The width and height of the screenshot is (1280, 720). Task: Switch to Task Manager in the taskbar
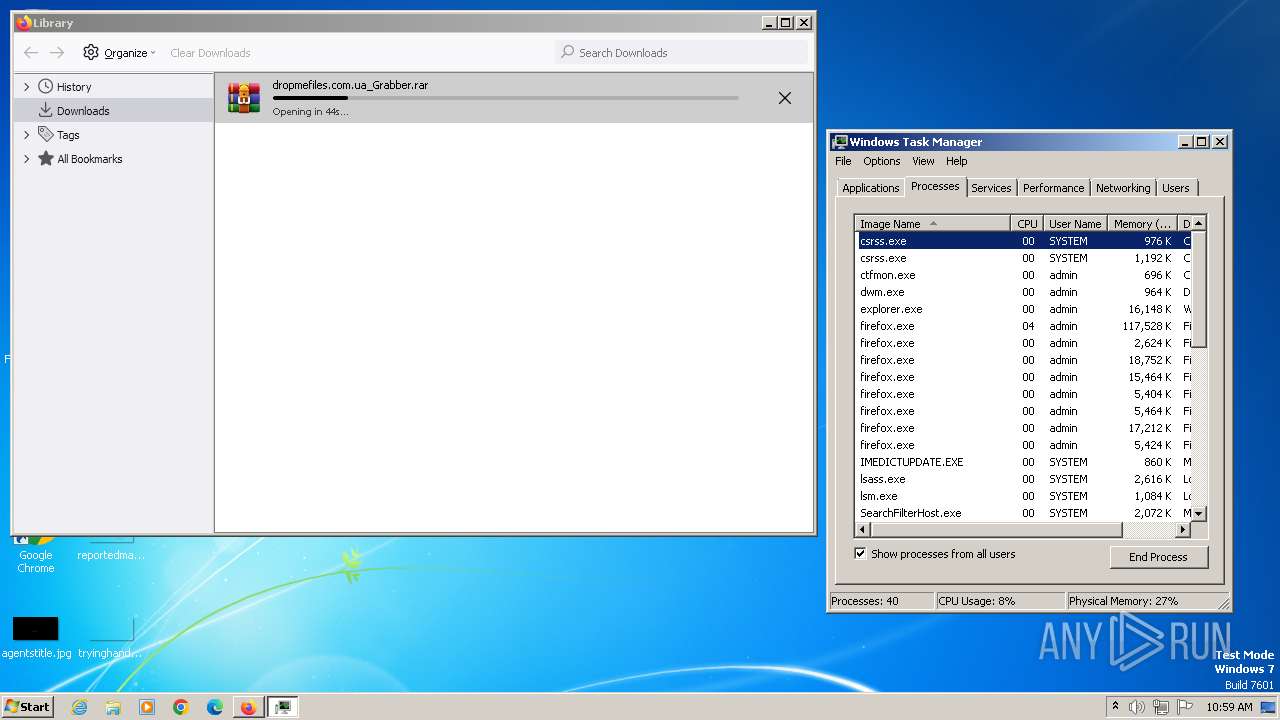tap(284, 707)
